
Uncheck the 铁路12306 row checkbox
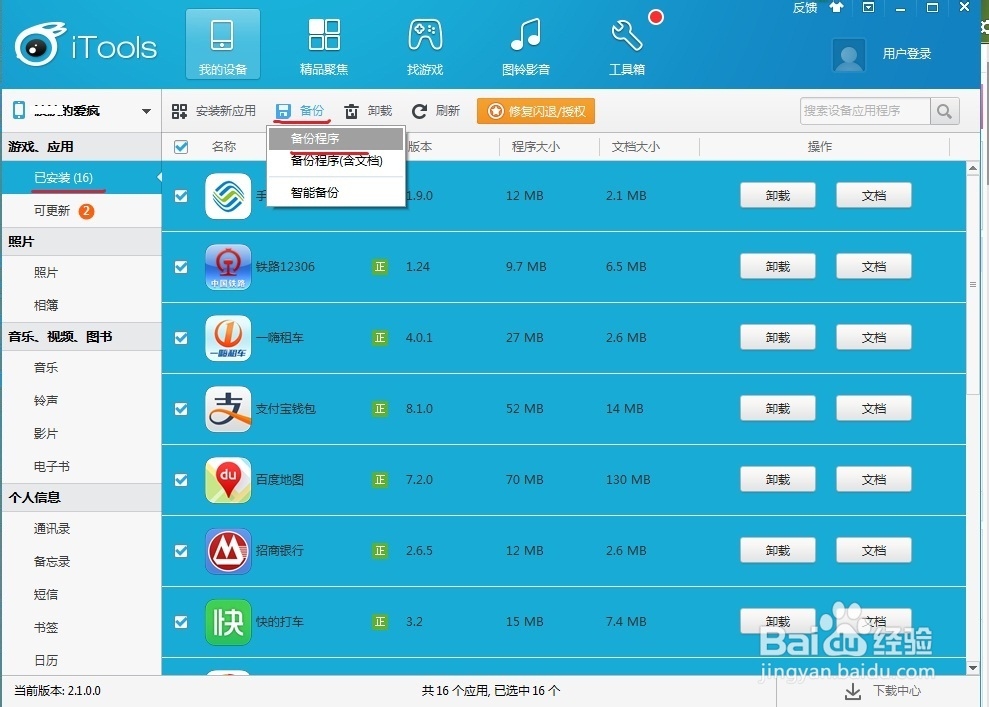click(181, 266)
